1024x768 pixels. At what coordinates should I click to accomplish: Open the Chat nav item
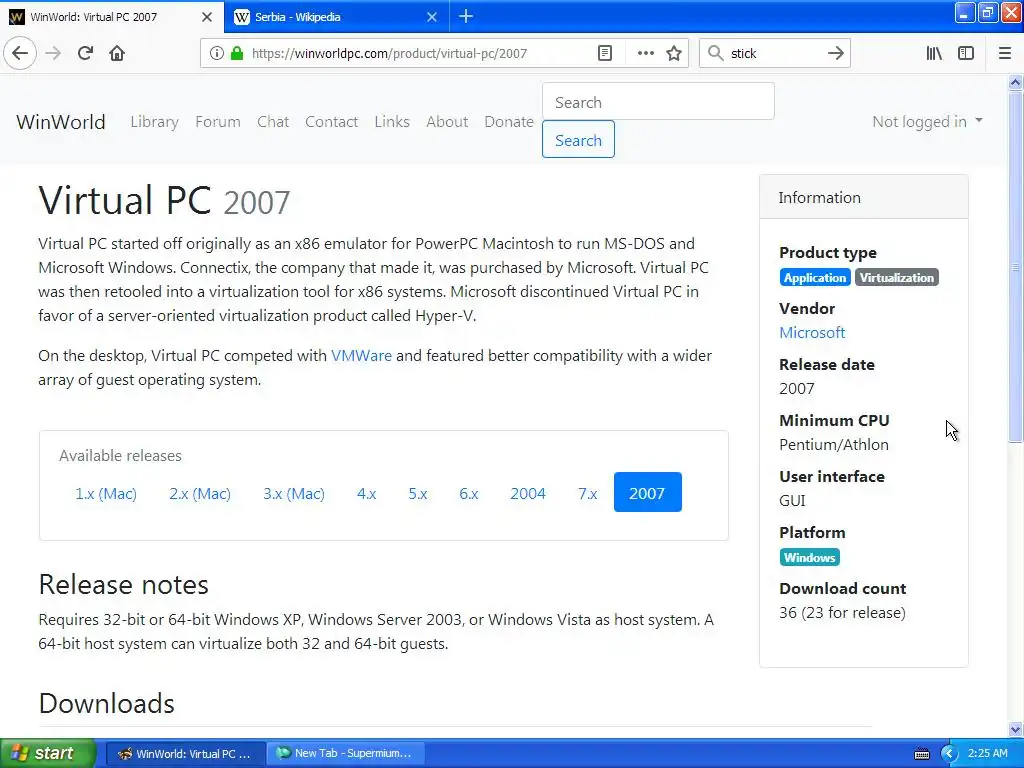[273, 122]
